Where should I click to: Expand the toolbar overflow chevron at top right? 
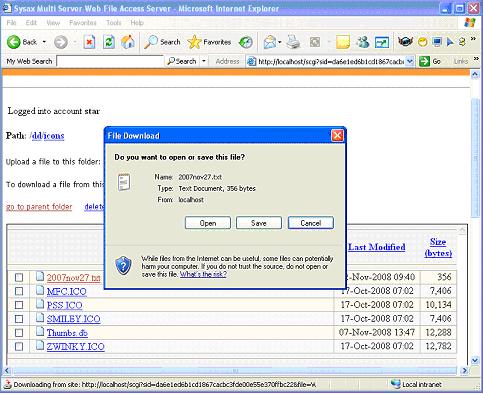tap(473, 39)
